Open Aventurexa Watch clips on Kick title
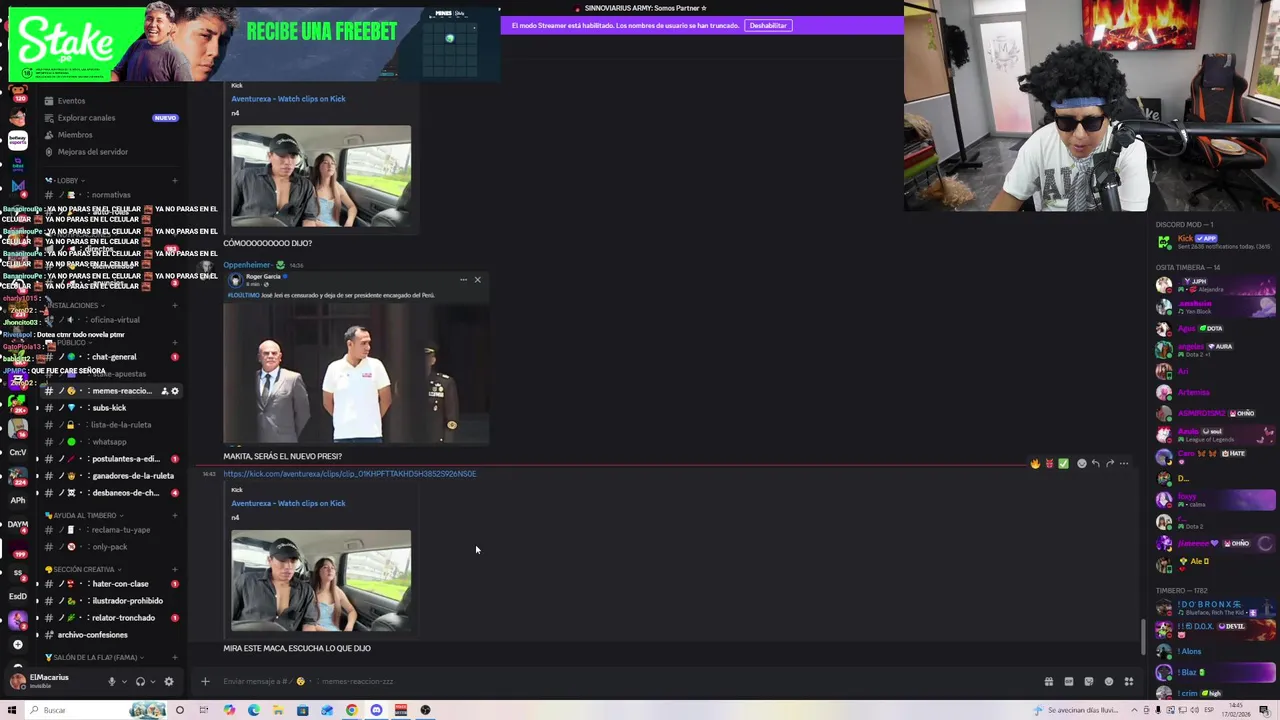The image size is (1280, 720). tap(288, 503)
